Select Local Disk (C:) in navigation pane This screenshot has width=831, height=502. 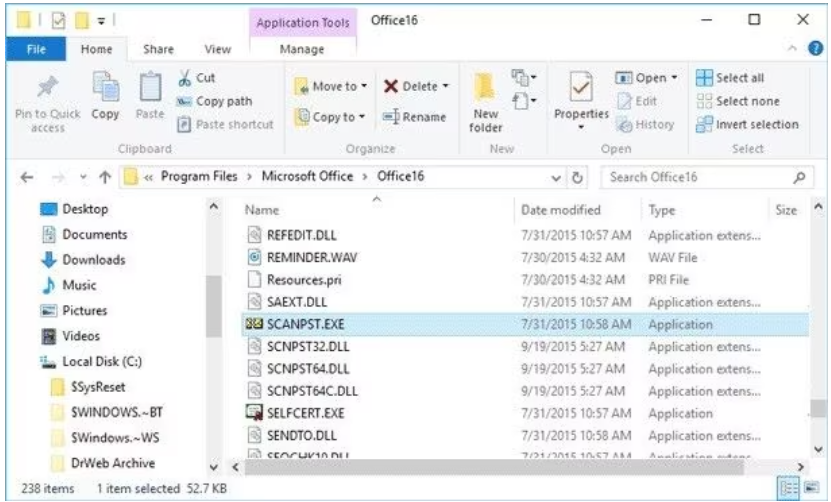(x=91, y=362)
